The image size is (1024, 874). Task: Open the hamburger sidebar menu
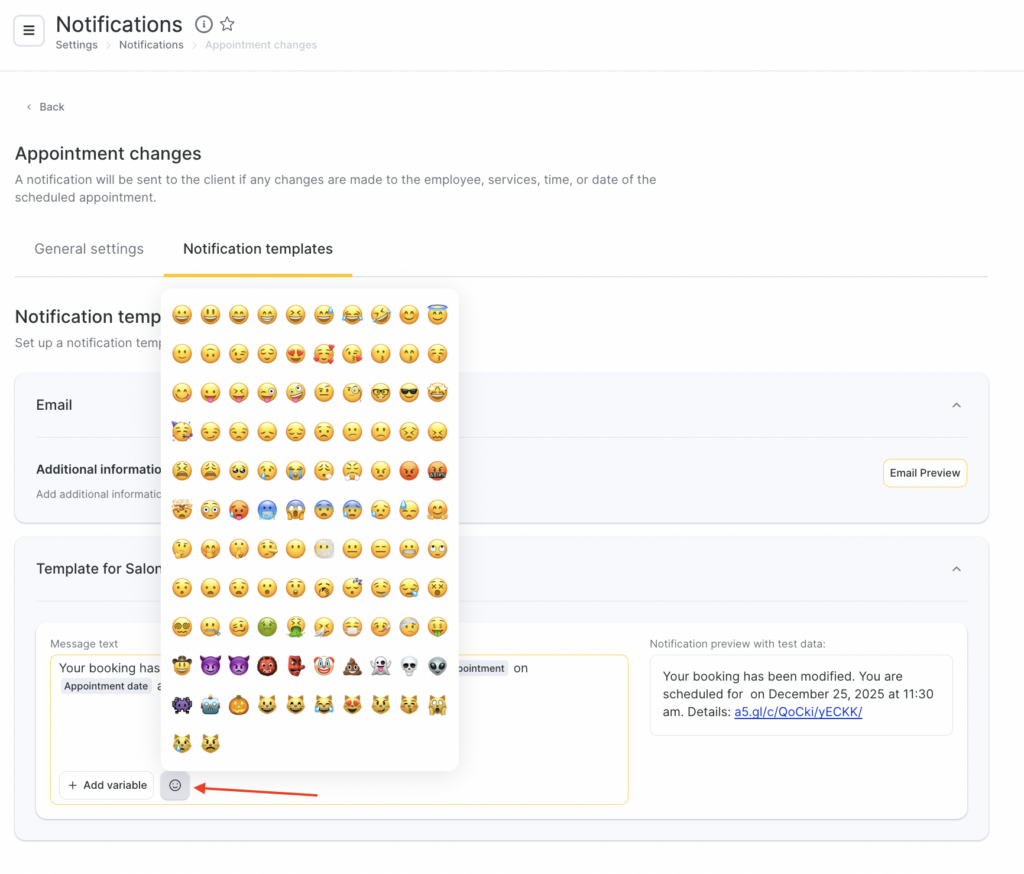click(x=29, y=30)
